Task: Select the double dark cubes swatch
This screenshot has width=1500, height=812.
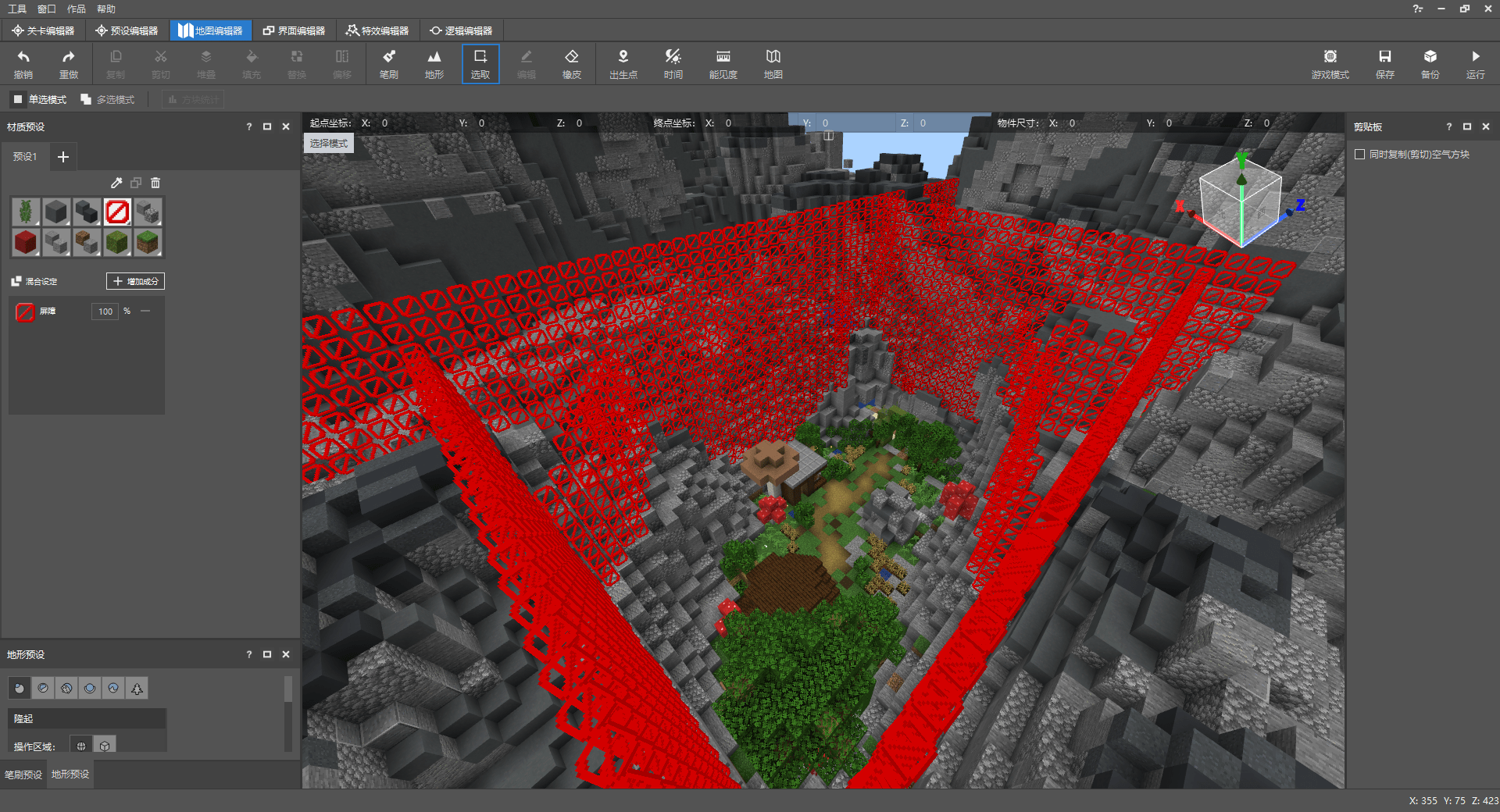Action: 87,212
